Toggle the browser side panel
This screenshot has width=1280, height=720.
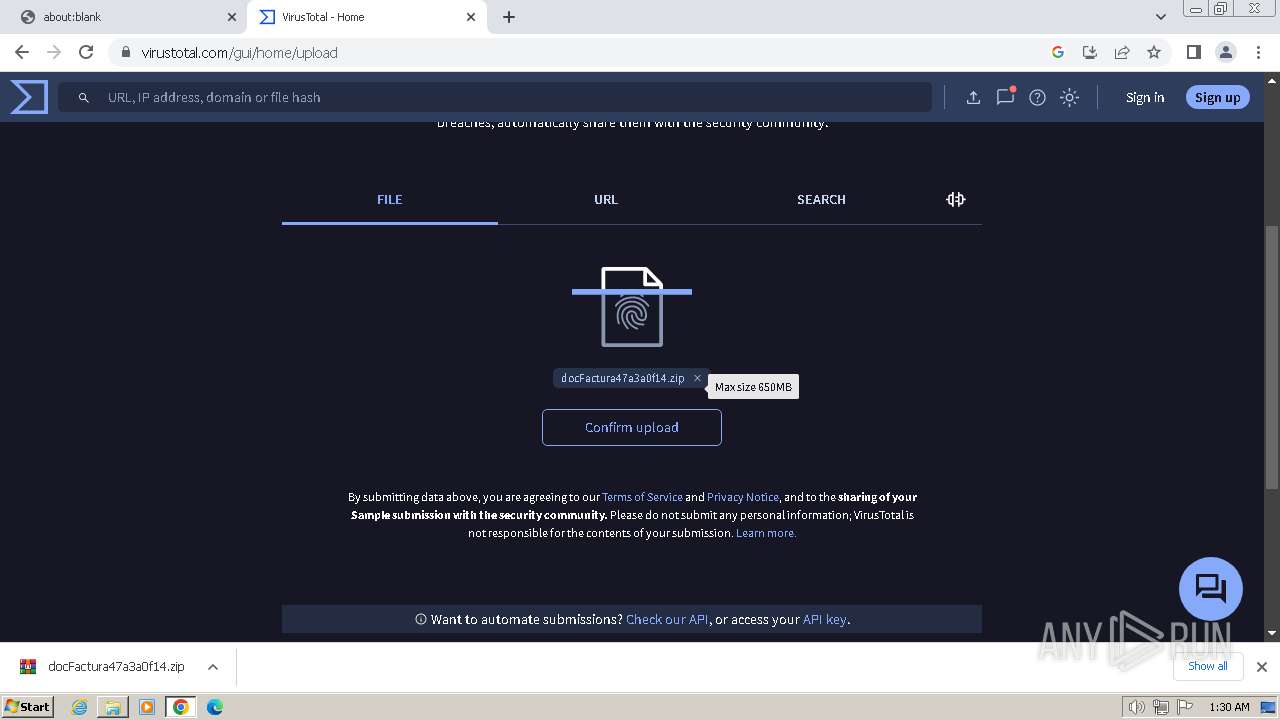pyautogui.click(x=1193, y=52)
